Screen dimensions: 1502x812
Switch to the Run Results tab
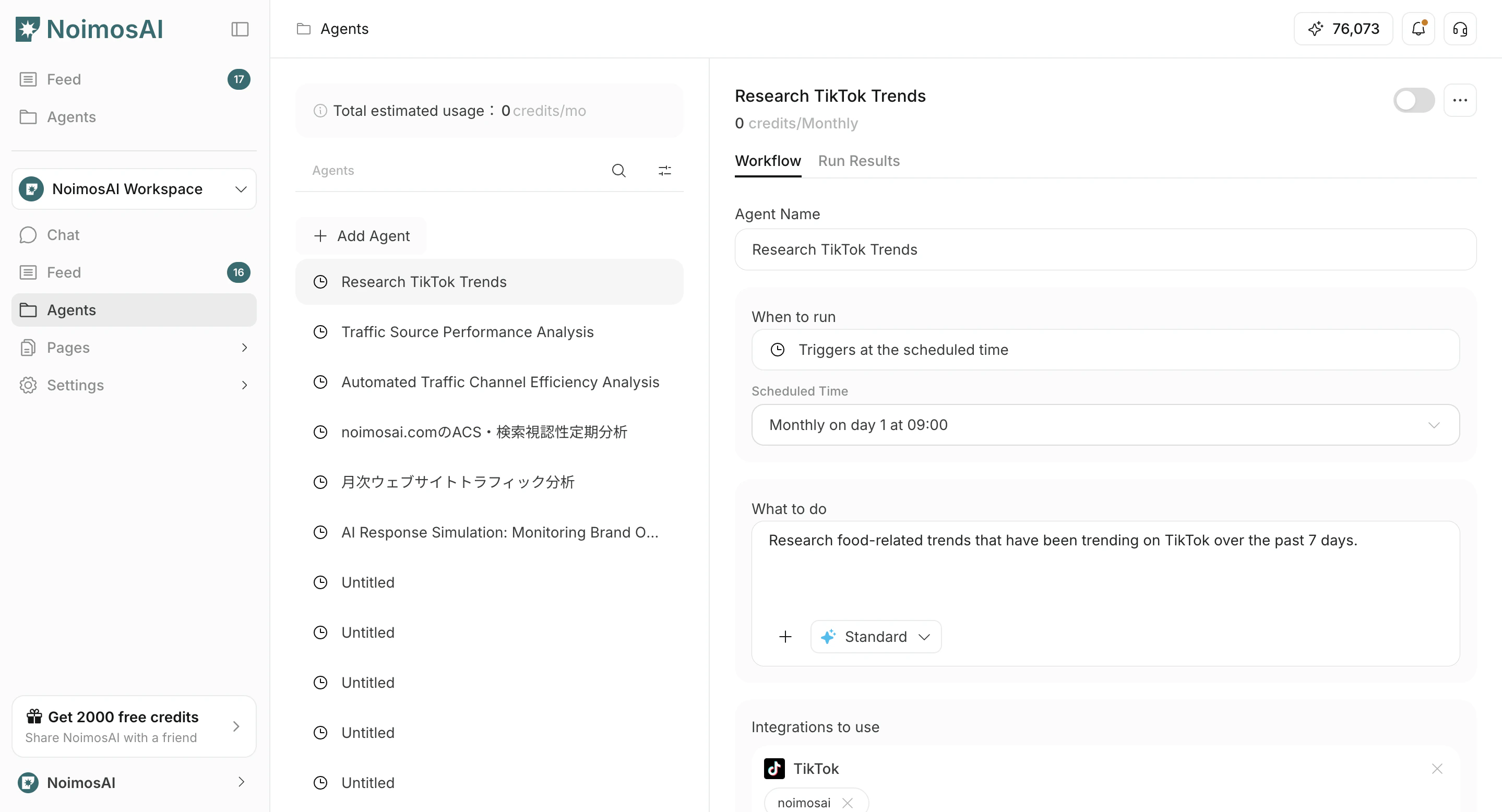[859, 161]
